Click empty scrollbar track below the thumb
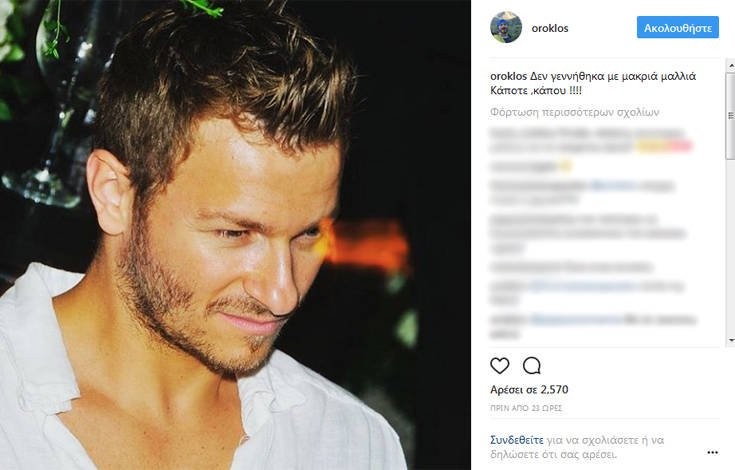735x470 pixels. [730, 246]
